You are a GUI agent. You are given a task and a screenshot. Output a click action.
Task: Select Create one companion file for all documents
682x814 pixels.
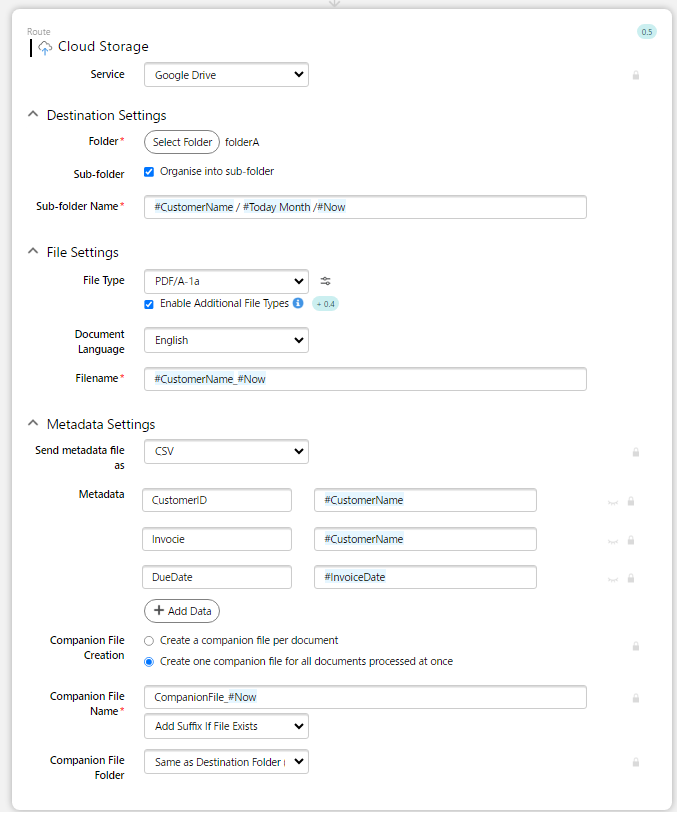pos(149,662)
